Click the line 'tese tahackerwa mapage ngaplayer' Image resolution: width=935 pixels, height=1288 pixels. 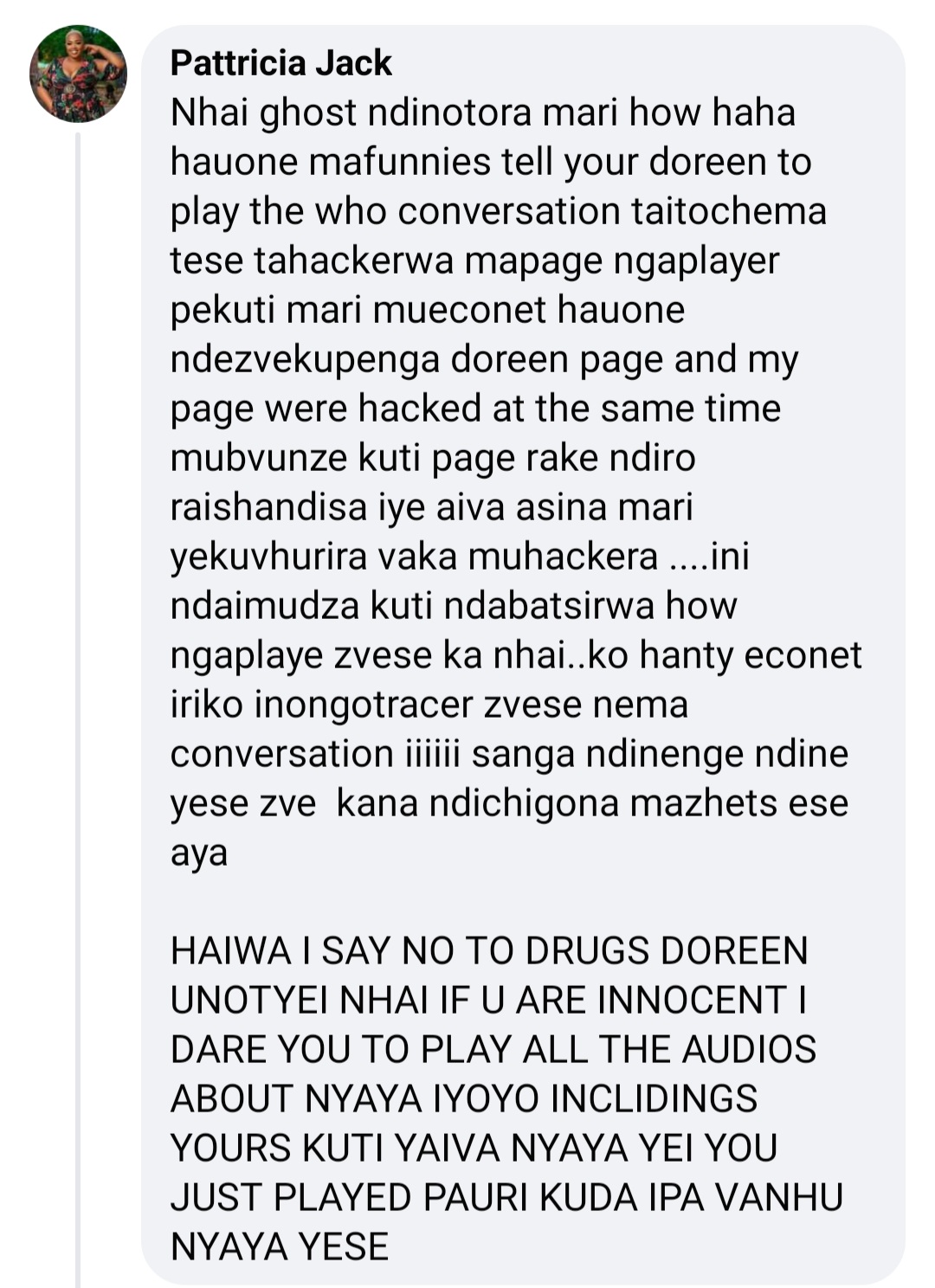pyautogui.click(x=475, y=261)
